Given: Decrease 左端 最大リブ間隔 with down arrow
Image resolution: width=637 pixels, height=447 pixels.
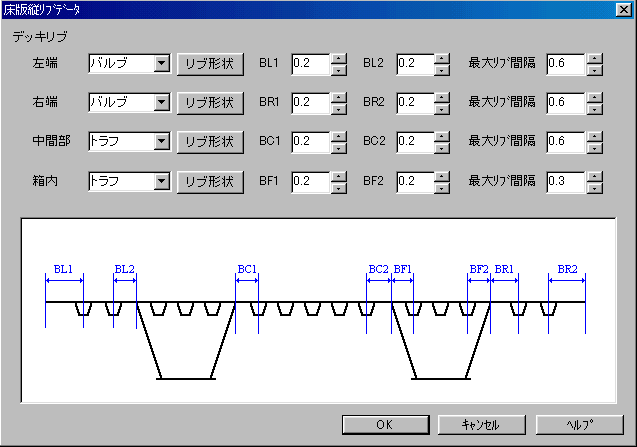Looking at the screenshot, I should point(595,70).
